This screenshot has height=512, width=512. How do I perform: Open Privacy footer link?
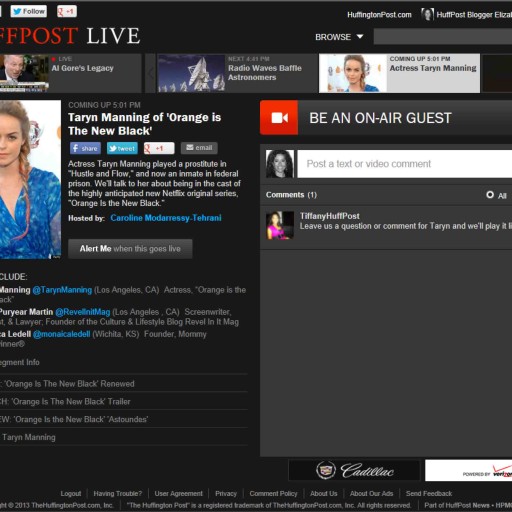point(226,493)
